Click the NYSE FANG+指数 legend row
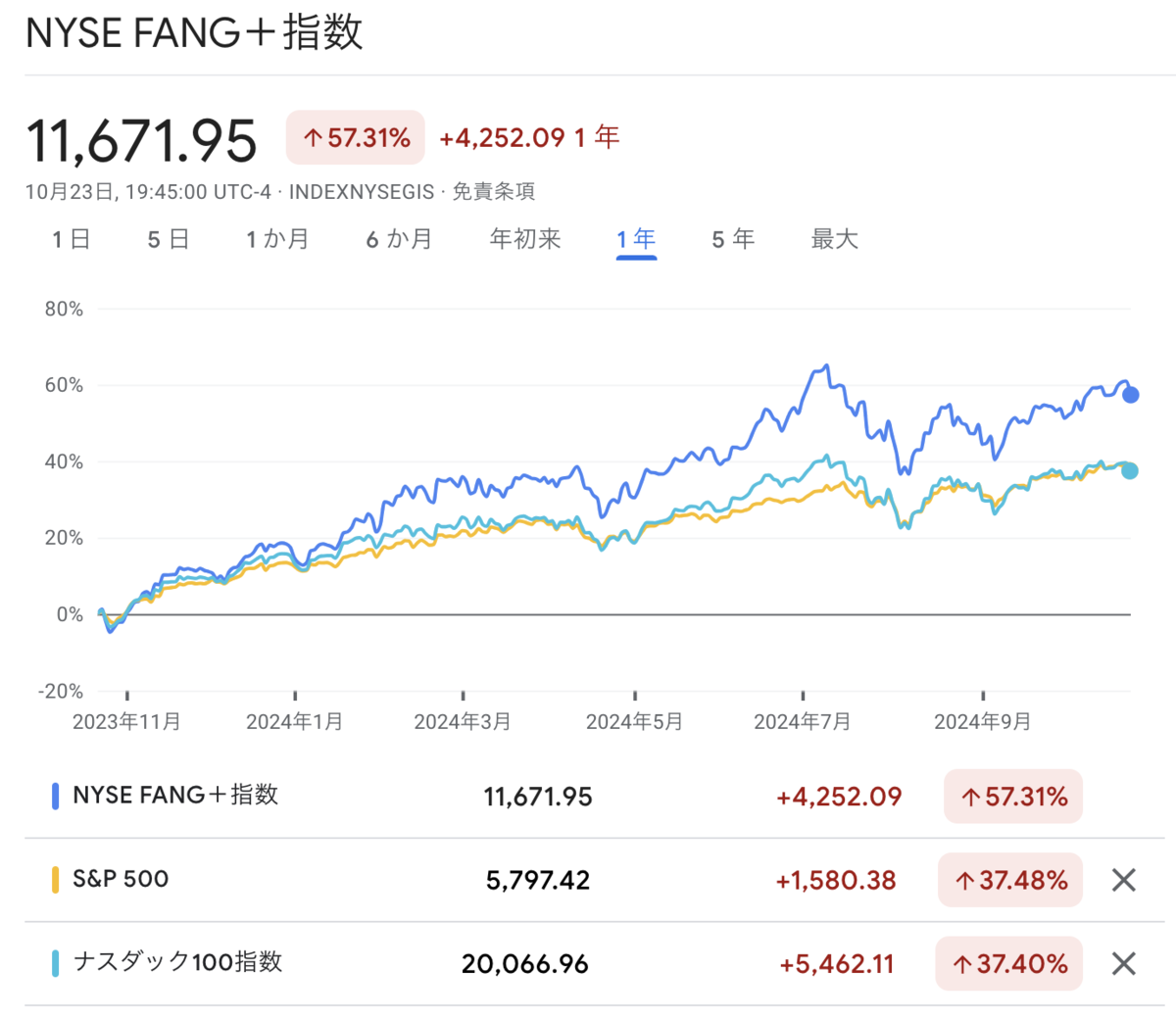This screenshot has width=1176, height=1019. [176, 795]
